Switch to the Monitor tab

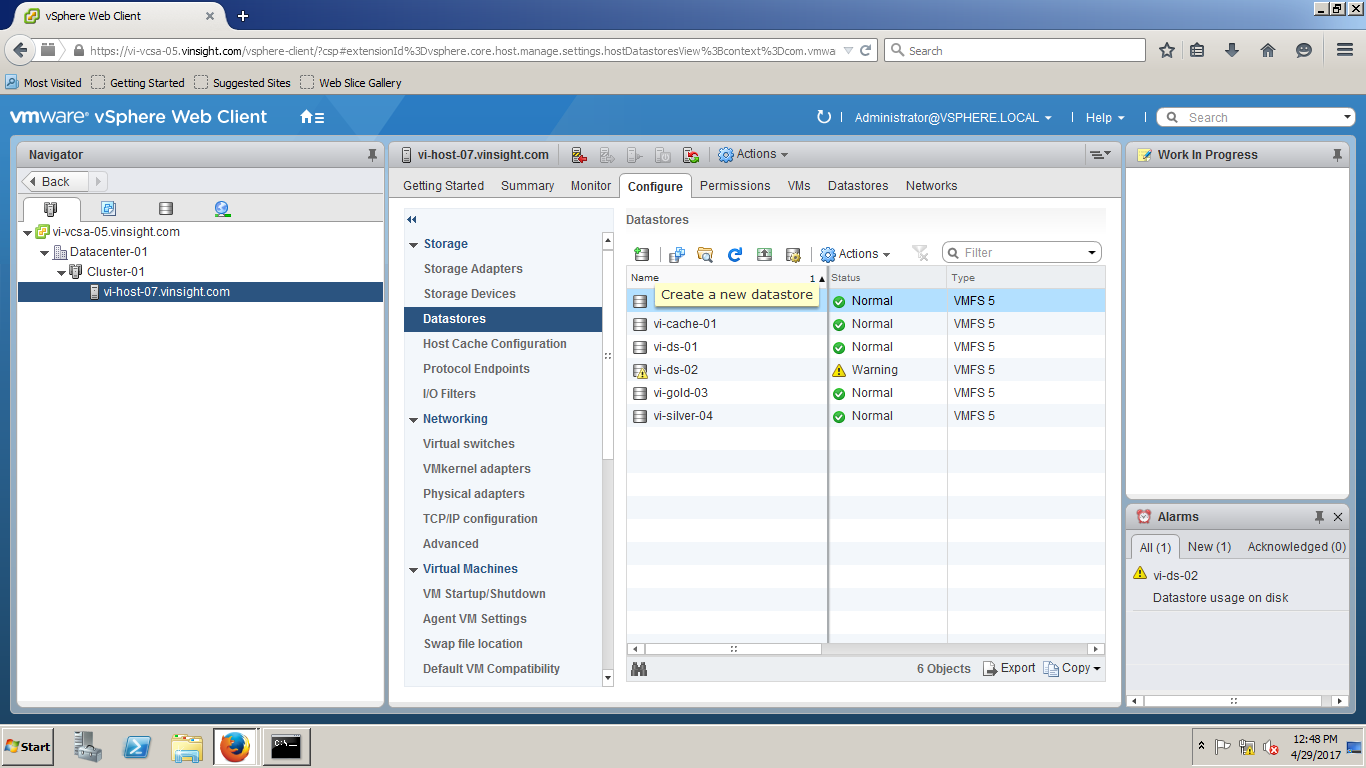point(591,186)
